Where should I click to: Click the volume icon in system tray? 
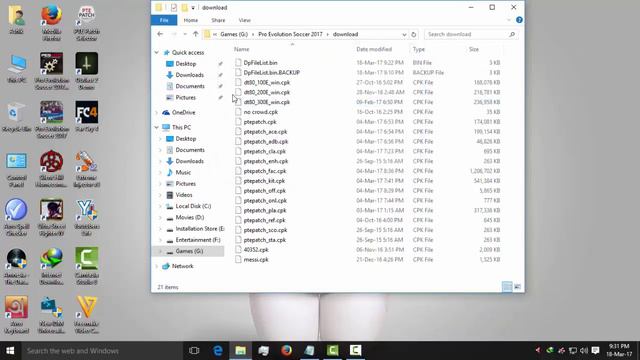pos(584,350)
